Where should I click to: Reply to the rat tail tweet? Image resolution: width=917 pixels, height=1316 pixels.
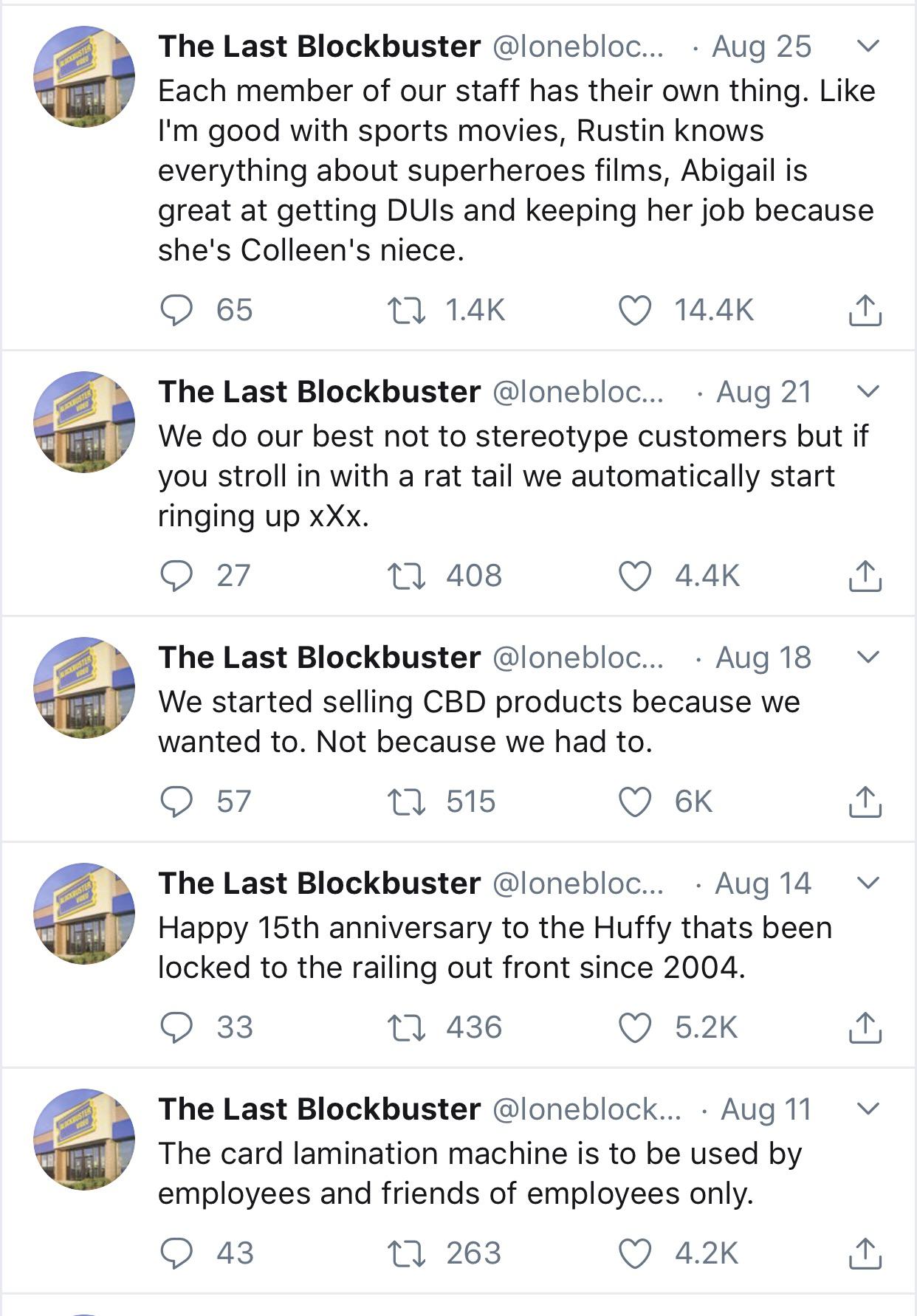coord(177,576)
